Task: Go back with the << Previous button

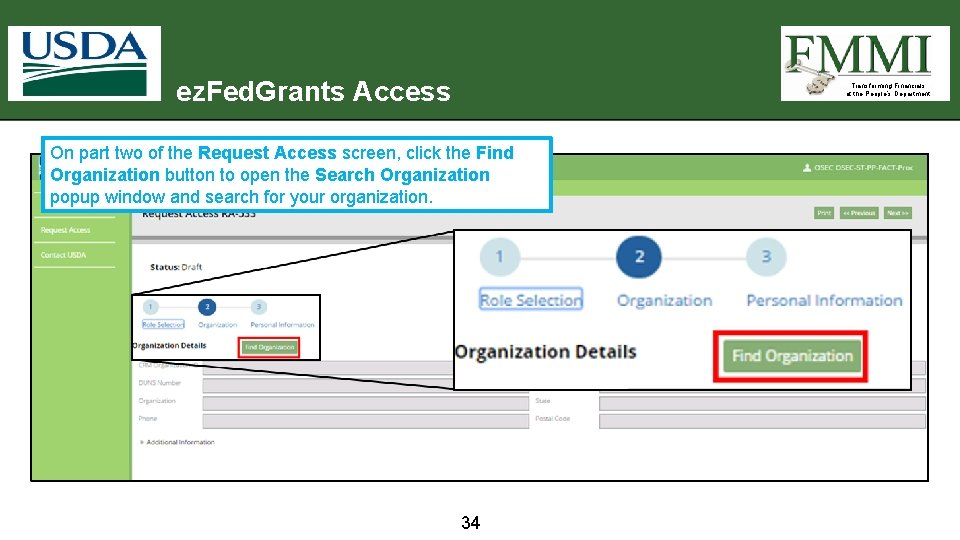Action: [859, 213]
